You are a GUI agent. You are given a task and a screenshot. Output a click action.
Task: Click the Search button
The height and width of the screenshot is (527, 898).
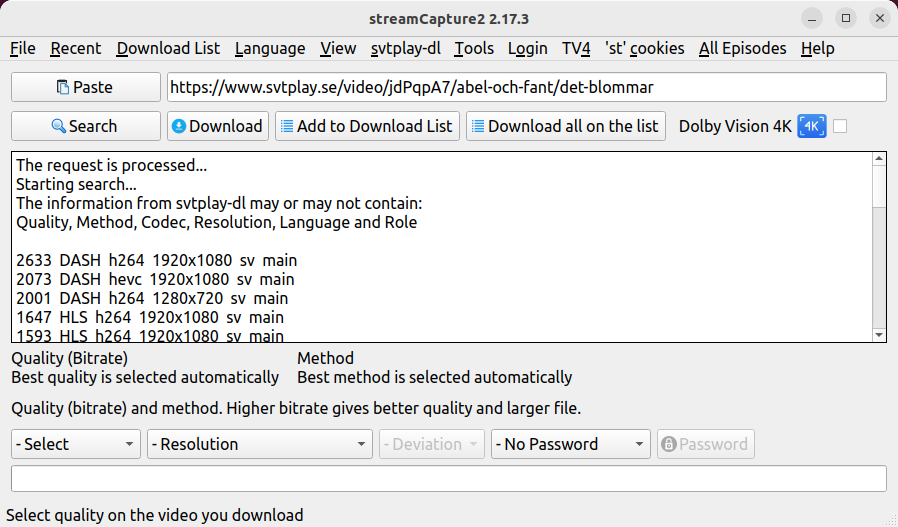(x=86, y=126)
